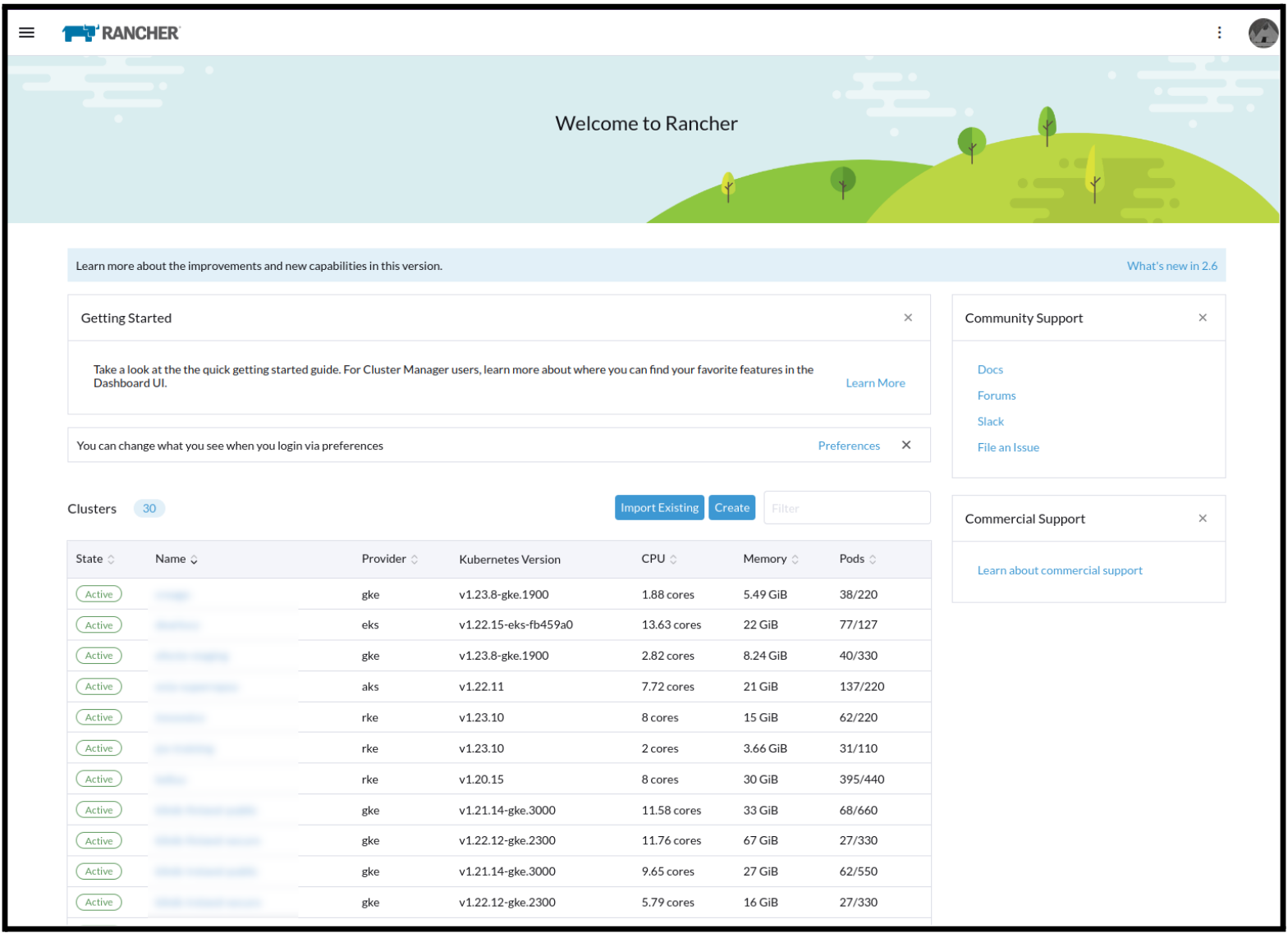Click Active badge in the 395/440 pods row
1288x933 pixels.
point(99,780)
